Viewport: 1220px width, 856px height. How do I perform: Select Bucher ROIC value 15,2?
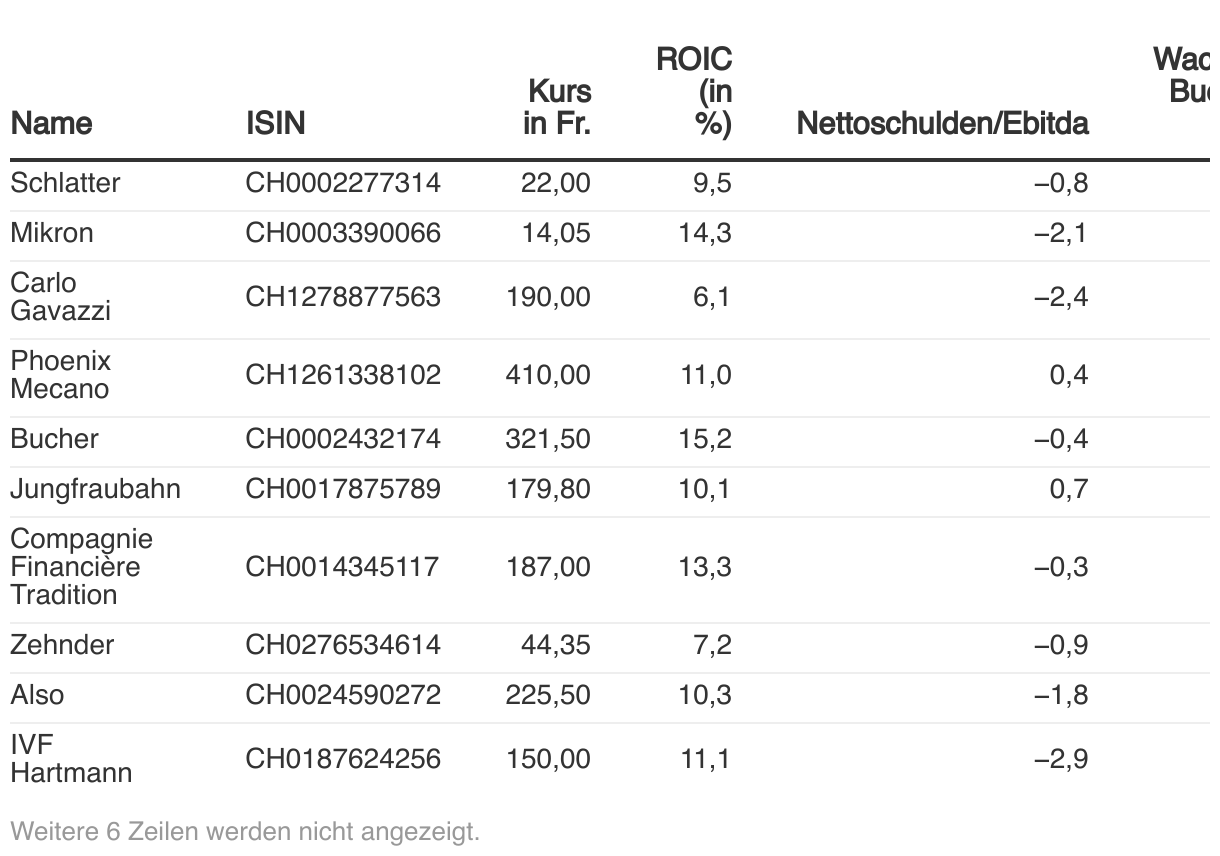point(705,439)
